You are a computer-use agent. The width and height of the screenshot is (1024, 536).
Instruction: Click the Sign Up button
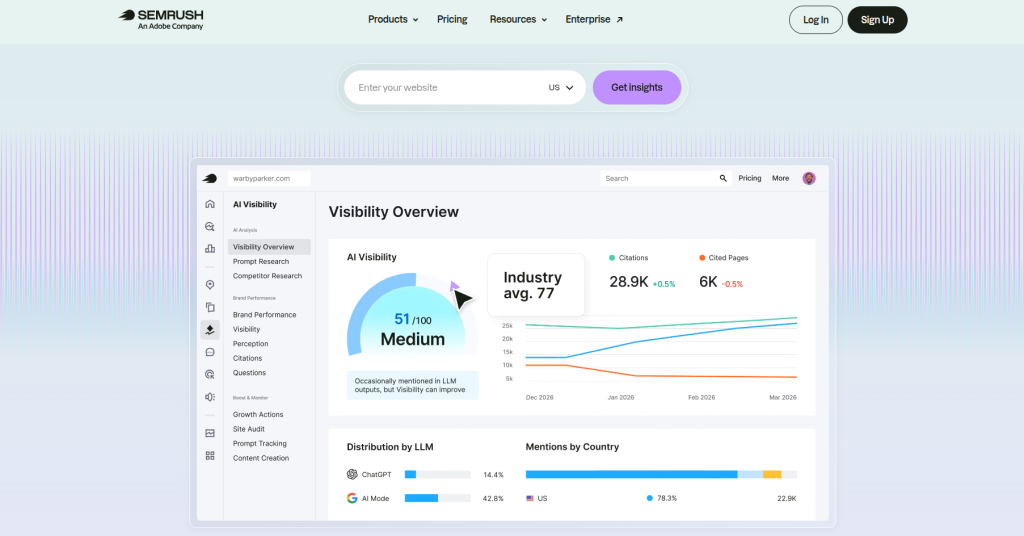(877, 20)
